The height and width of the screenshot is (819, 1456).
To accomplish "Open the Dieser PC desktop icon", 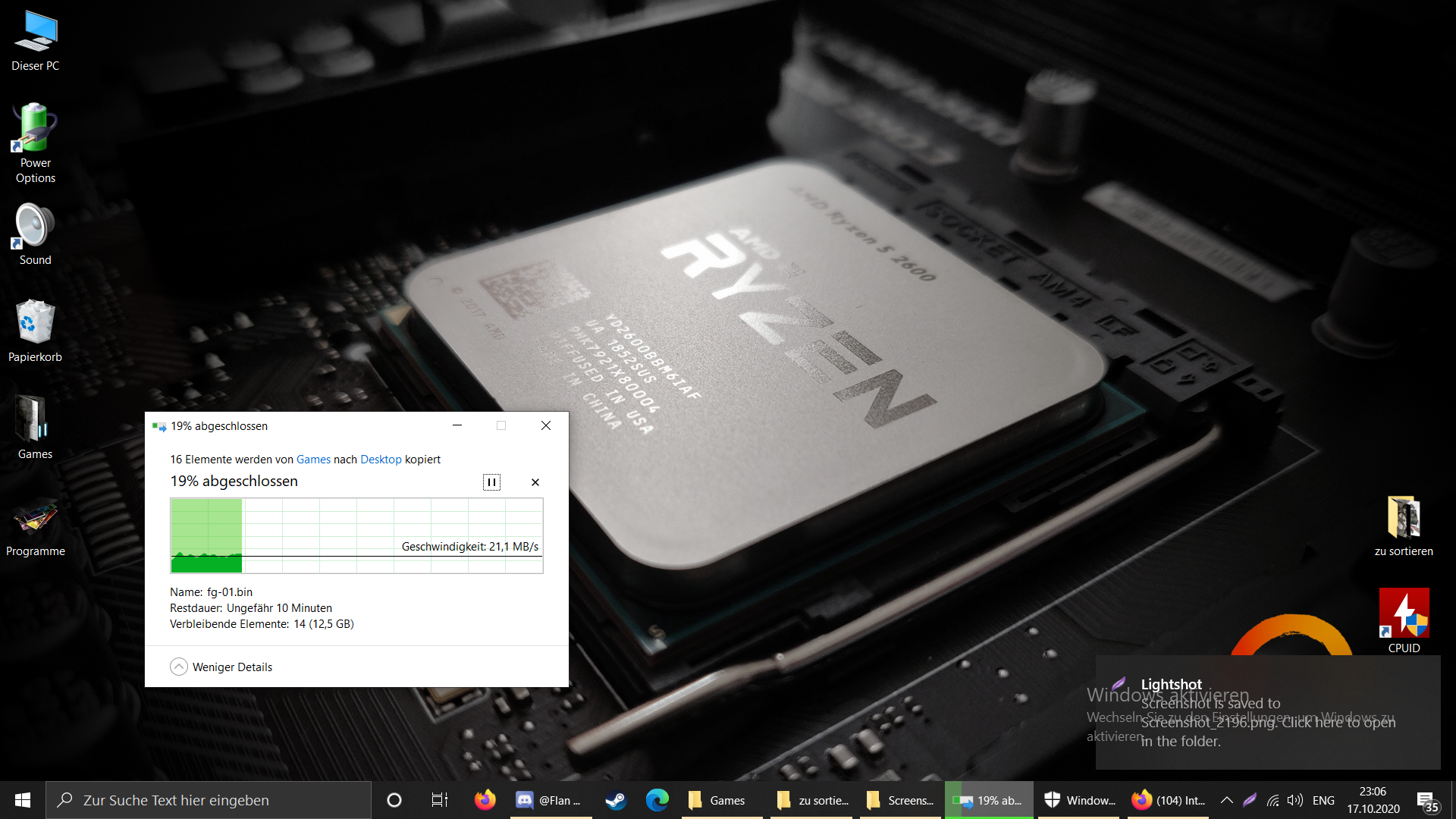I will point(35,40).
